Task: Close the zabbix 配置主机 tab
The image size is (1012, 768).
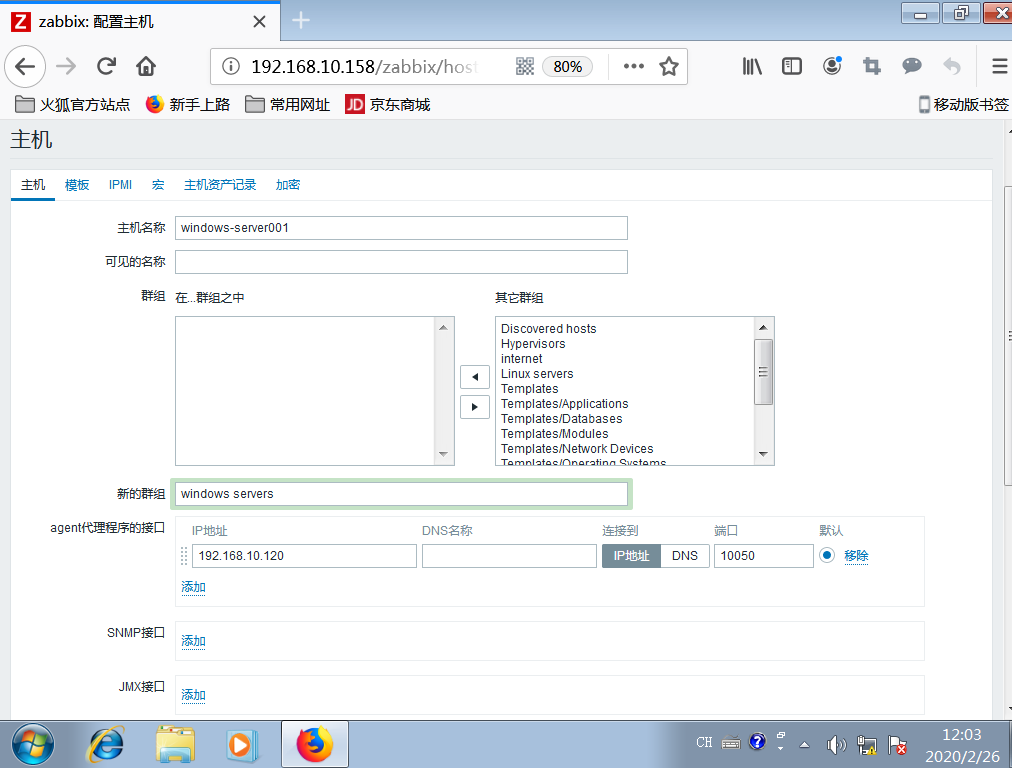Action: [x=259, y=22]
